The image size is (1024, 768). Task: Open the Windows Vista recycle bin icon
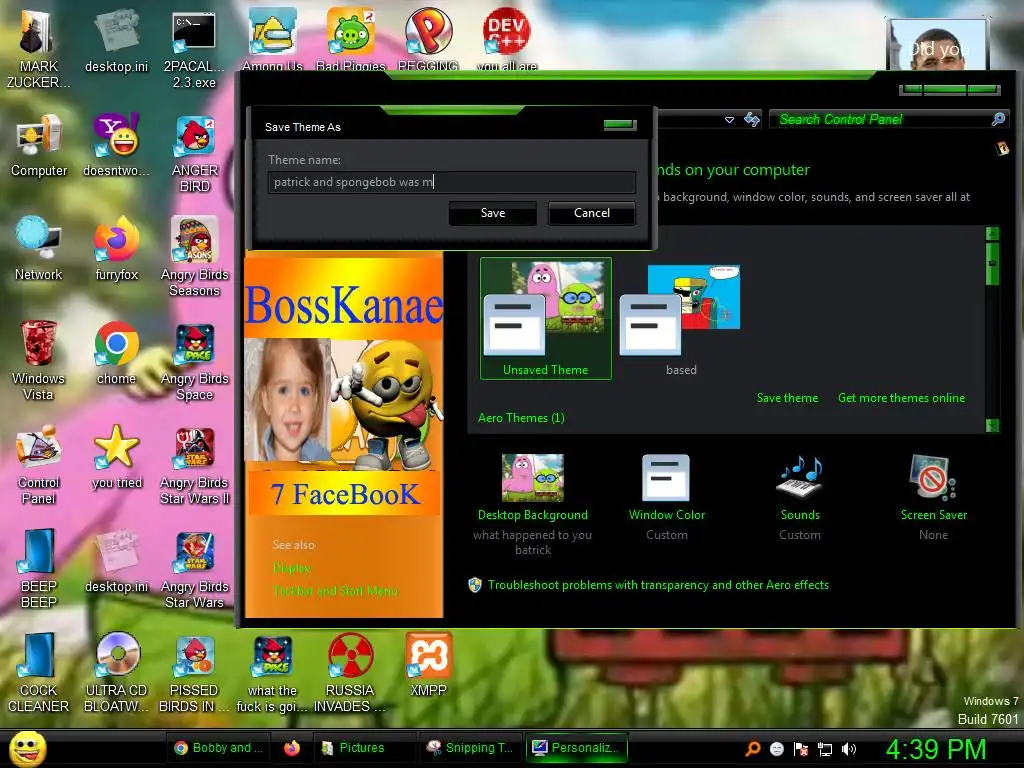click(39, 360)
